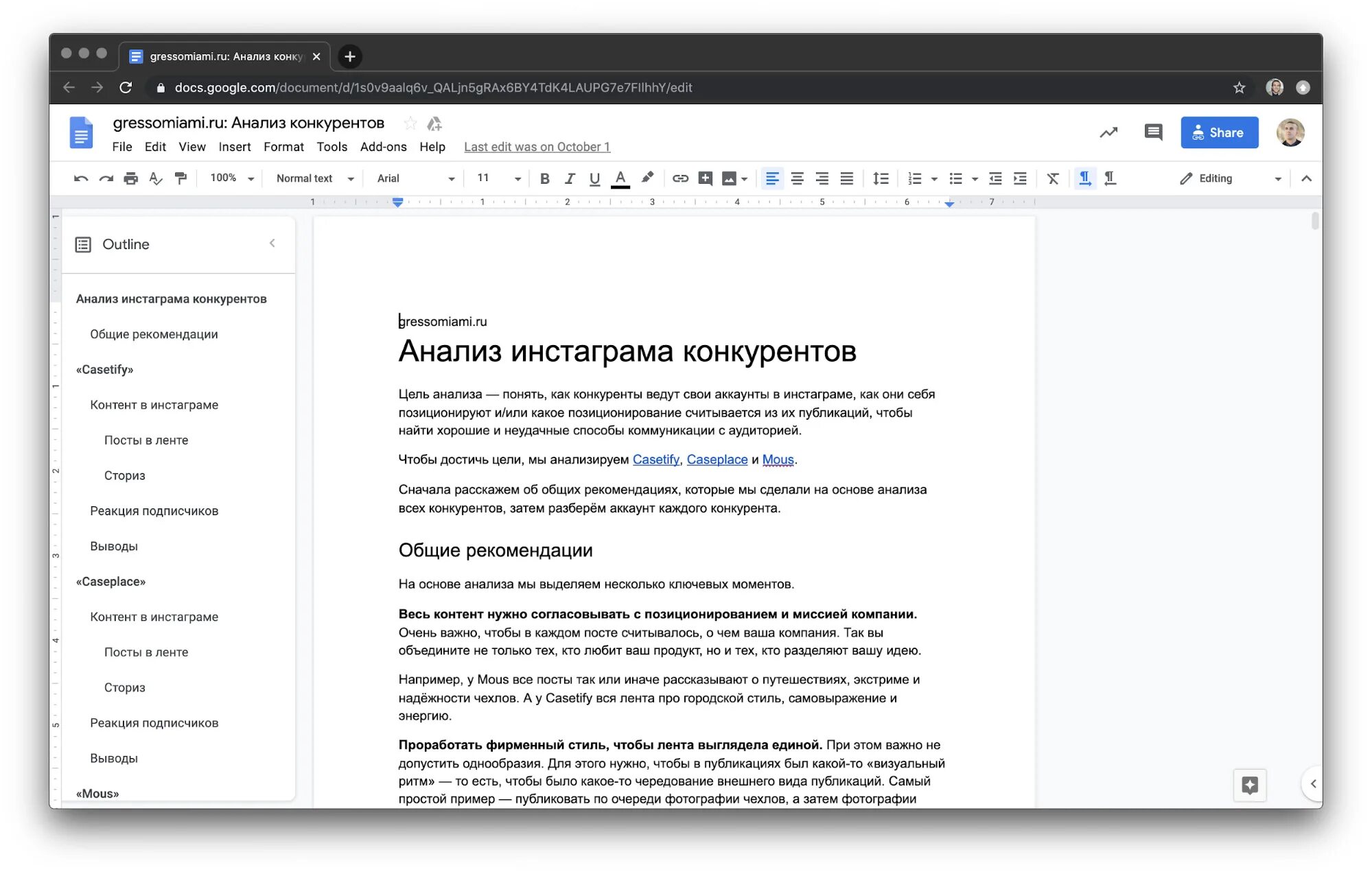The height and width of the screenshot is (874, 1372).
Task: Click the paint format tool
Action: click(x=180, y=178)
